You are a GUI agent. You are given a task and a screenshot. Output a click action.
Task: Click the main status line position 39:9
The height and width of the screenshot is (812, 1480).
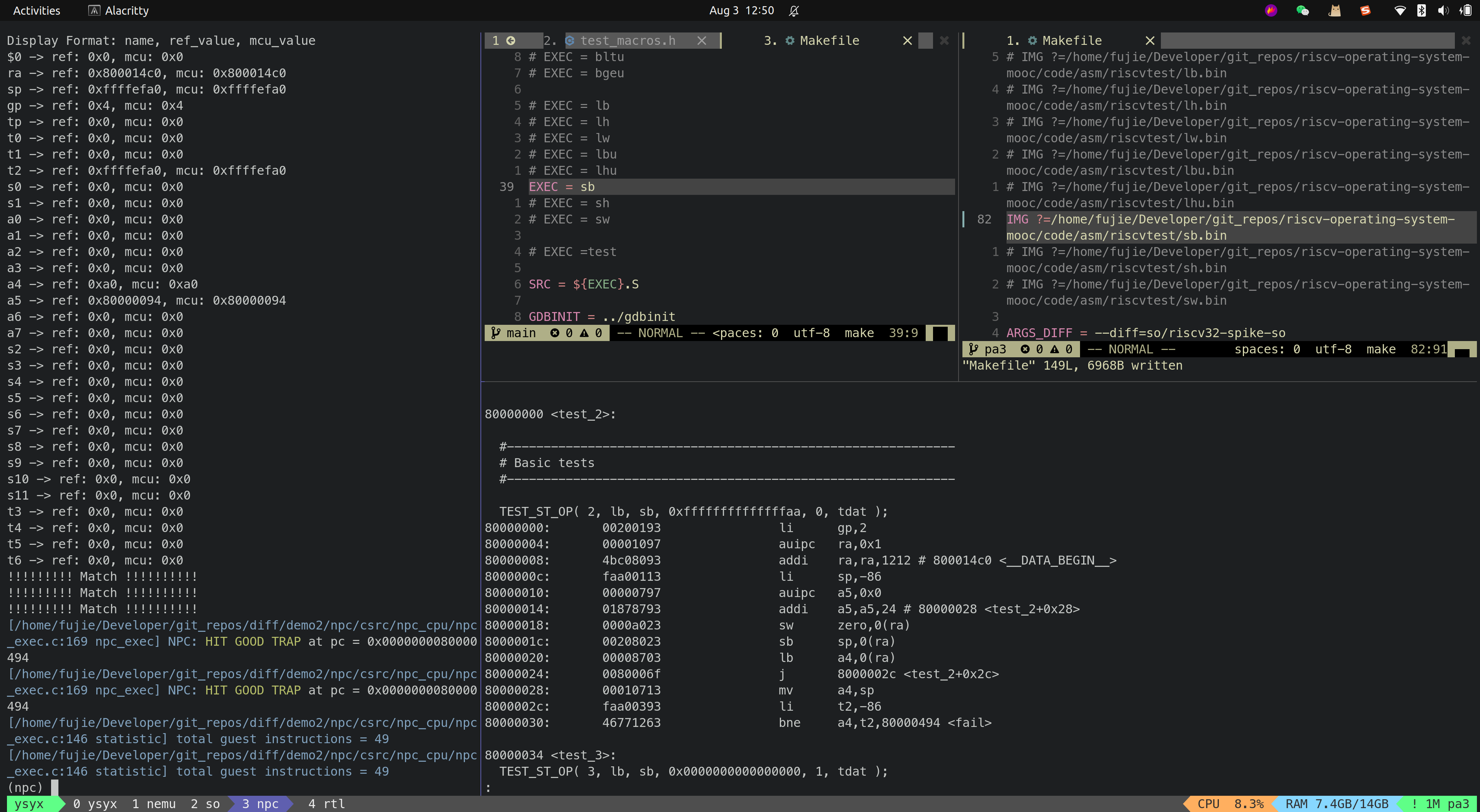tap(903, 333)
